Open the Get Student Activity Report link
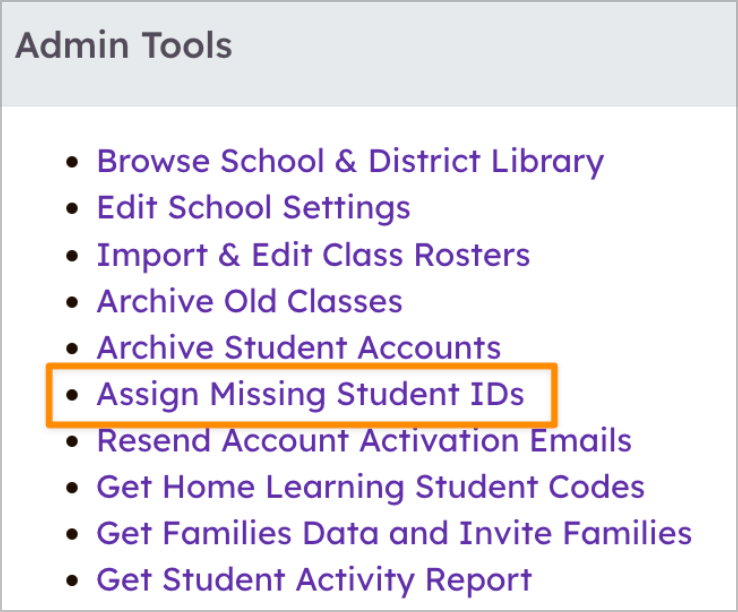The height and width of the screenshot is (612, 738). coord(314,579)
